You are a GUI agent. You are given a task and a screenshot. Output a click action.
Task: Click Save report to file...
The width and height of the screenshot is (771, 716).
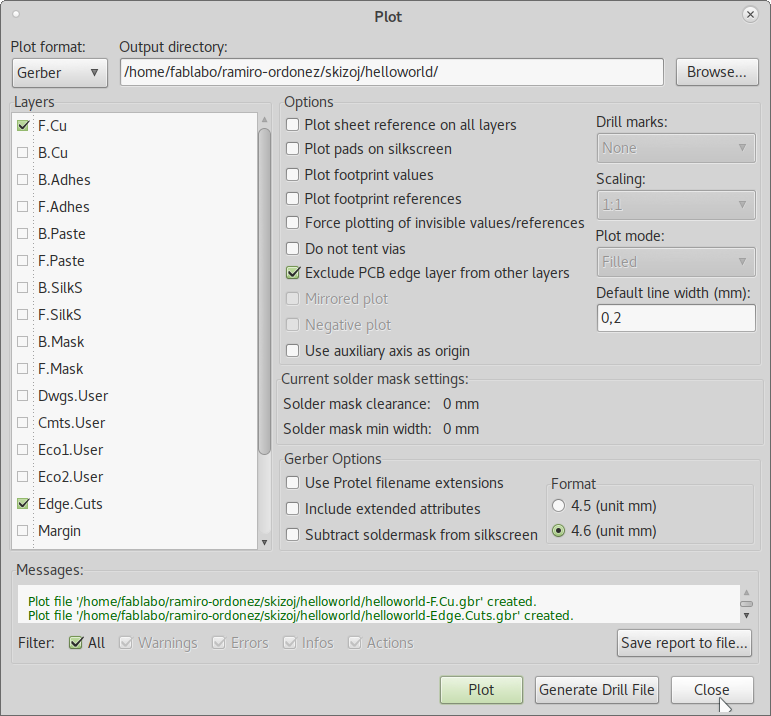point(684,643)
